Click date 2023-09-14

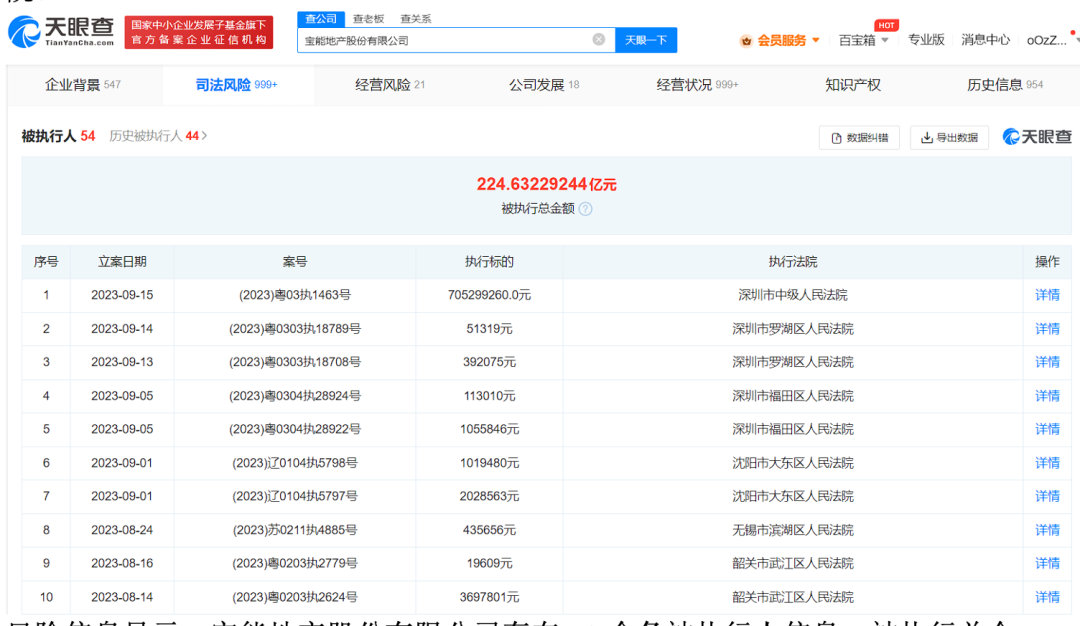122,328
